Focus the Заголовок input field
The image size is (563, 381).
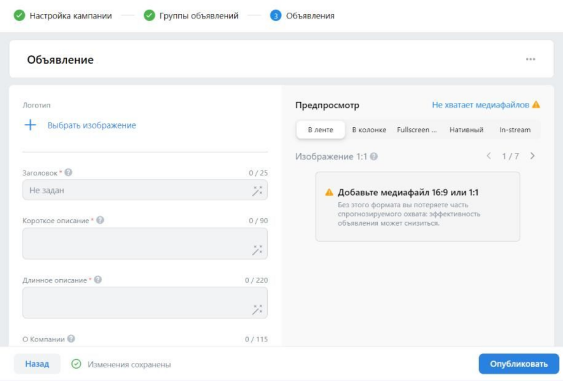[x=145, y=190]
